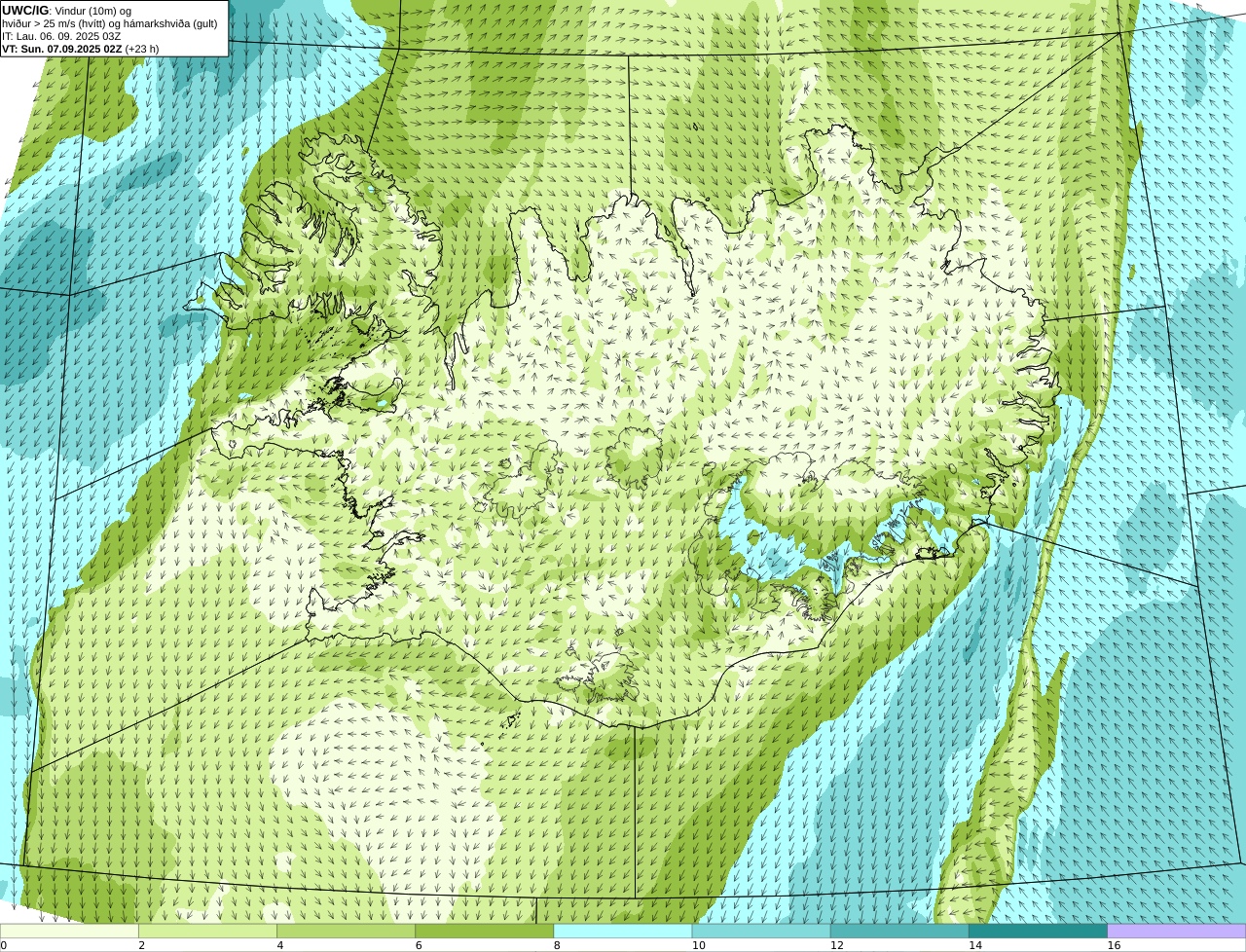
Task: Click the purple legend swatch above 16 m/s
Action: coord(1177,931)
